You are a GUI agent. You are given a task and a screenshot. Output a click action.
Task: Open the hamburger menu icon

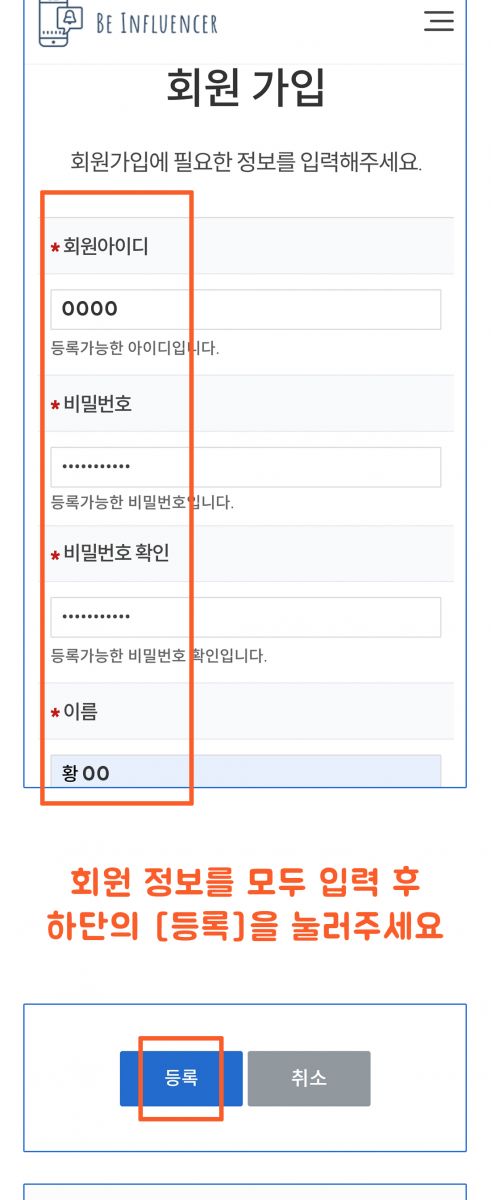tap(438, 21)
